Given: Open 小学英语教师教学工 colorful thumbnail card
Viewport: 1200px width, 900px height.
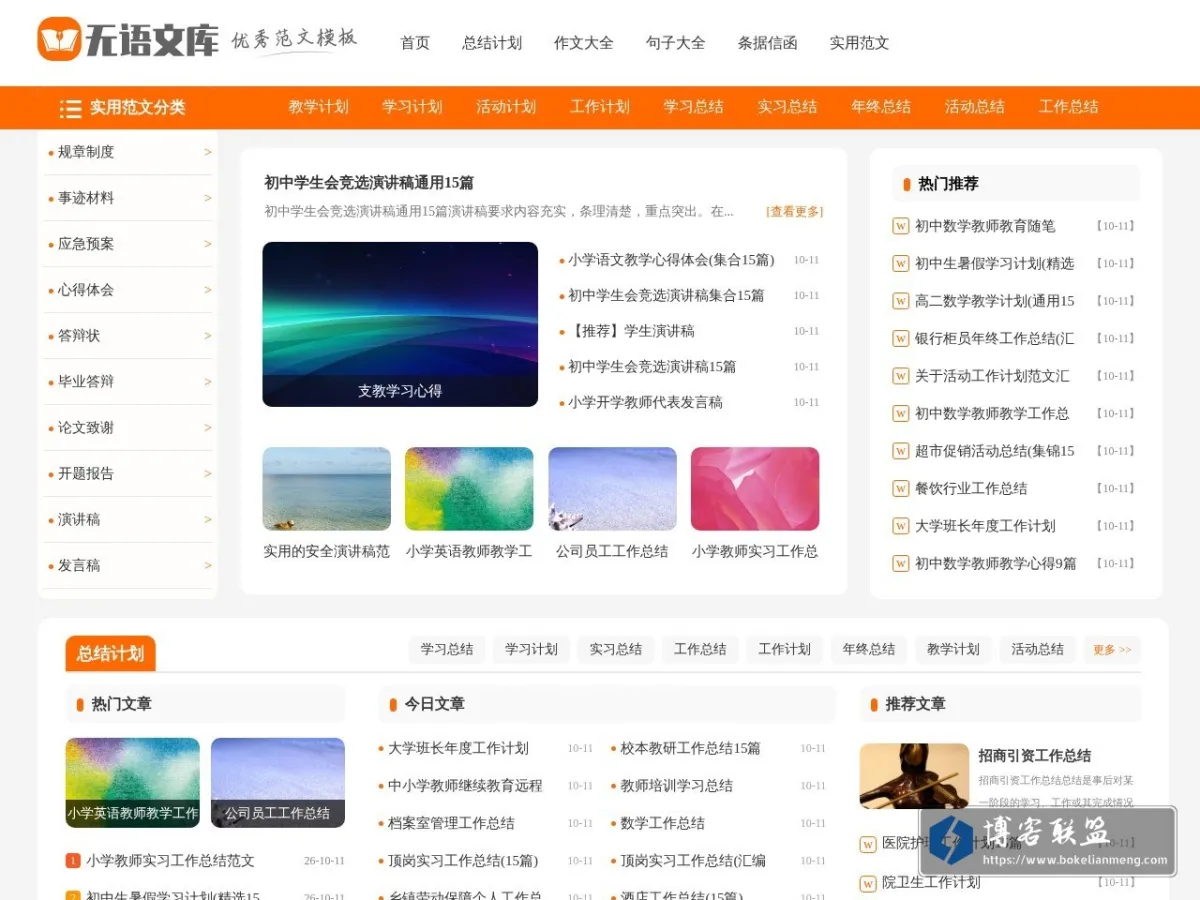Looking at the screenshot, I should click(x=469, y=489).
